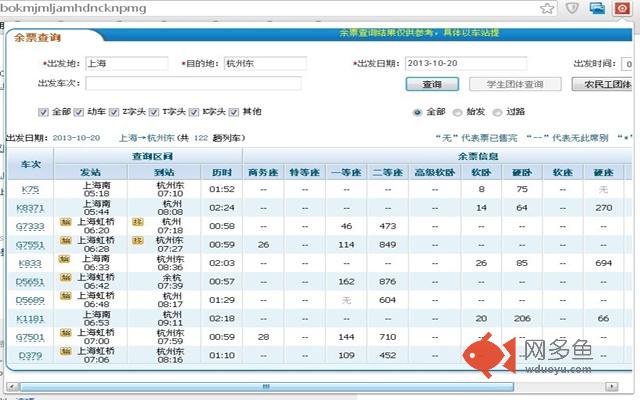Click the origin-station badge in K833 row
Screen dimensions: 640x400
pos(66,259)
